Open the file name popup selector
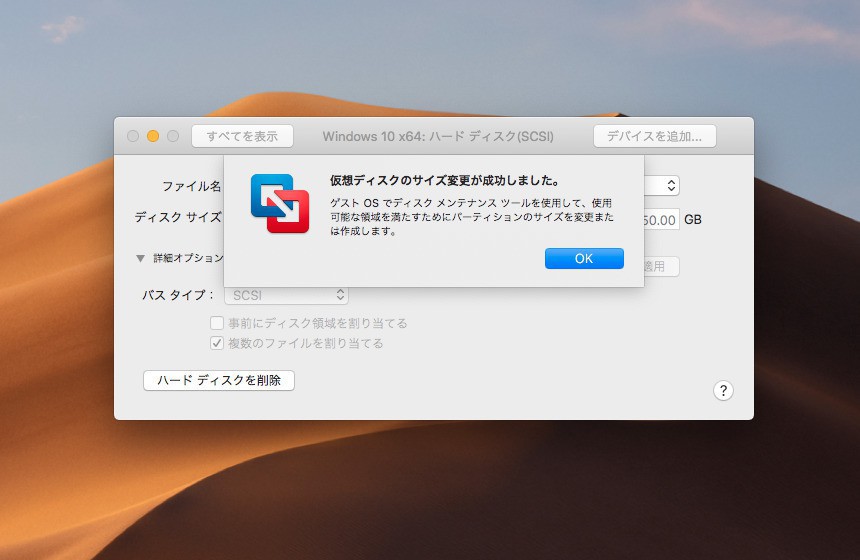860x560 pixels. click(x=662, y=185)
